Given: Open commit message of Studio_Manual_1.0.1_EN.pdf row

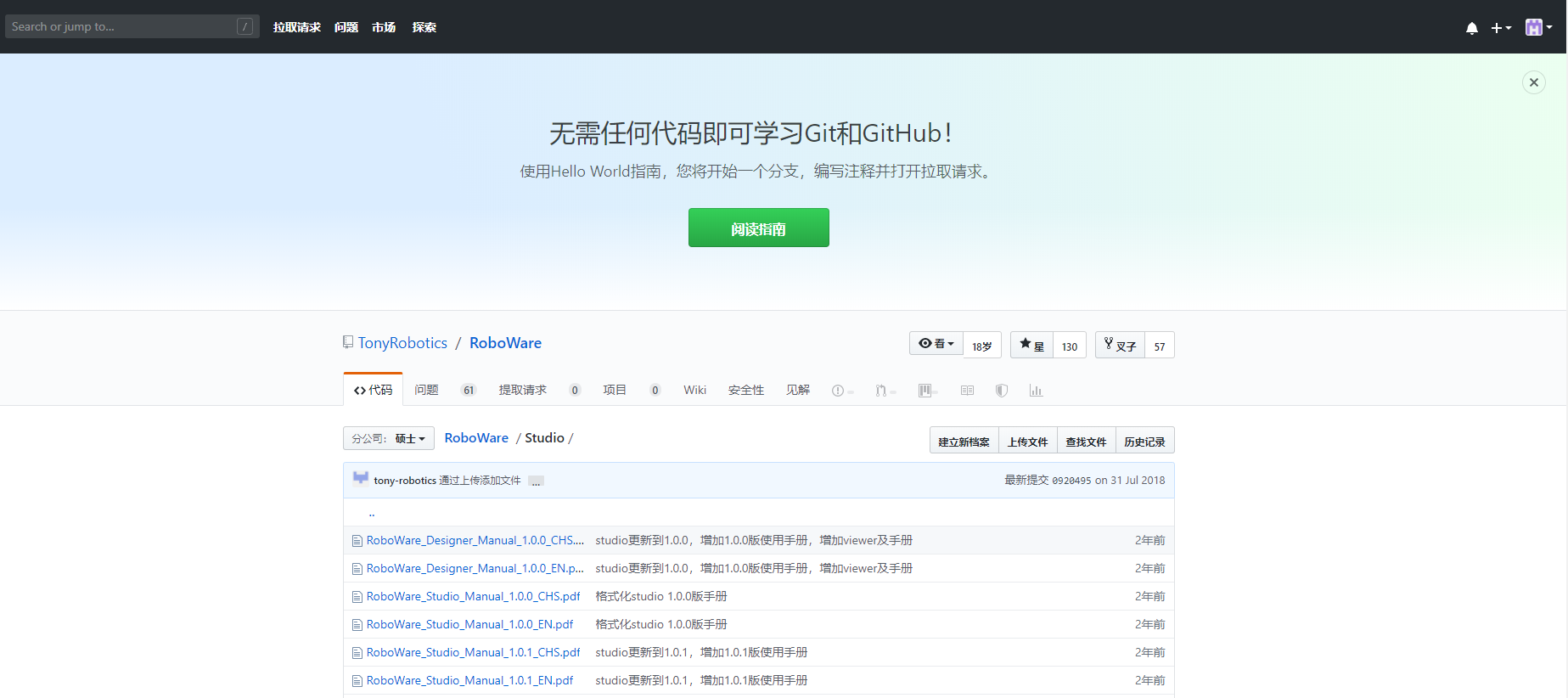Looking at the screenshot, I should click(x=701, y=680).
